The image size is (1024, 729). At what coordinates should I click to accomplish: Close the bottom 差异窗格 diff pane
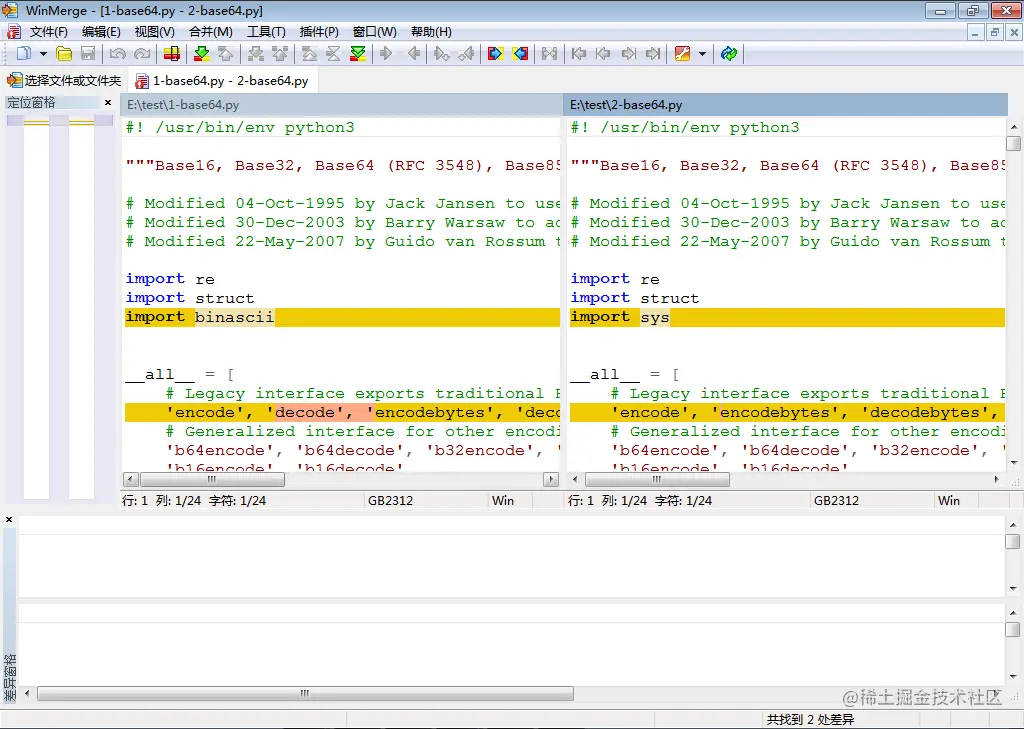coord(9,520)
